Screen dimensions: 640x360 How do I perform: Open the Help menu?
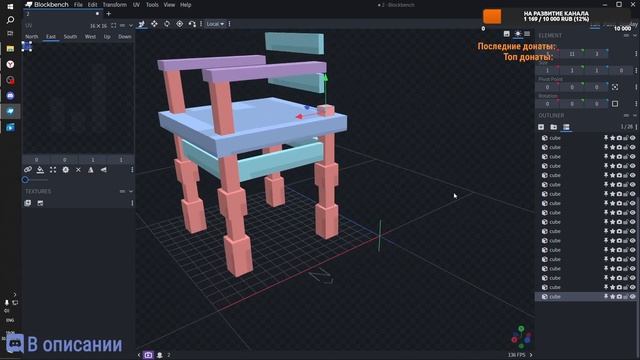click(186, 5)
